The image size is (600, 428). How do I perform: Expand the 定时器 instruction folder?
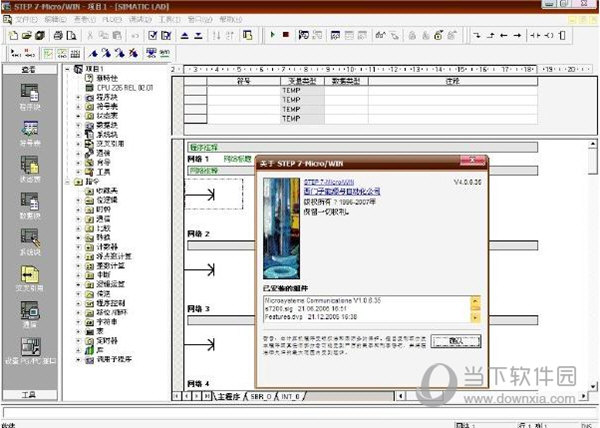tap(78, 341)
